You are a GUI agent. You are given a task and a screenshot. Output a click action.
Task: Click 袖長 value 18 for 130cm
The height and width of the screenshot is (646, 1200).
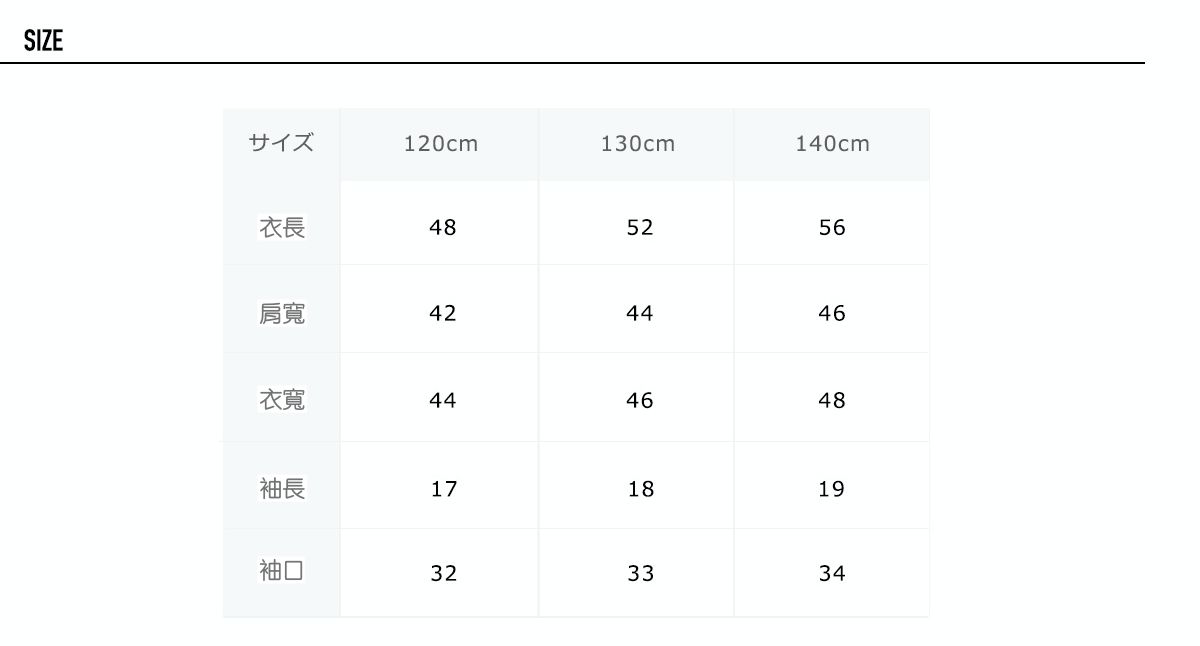640,489
